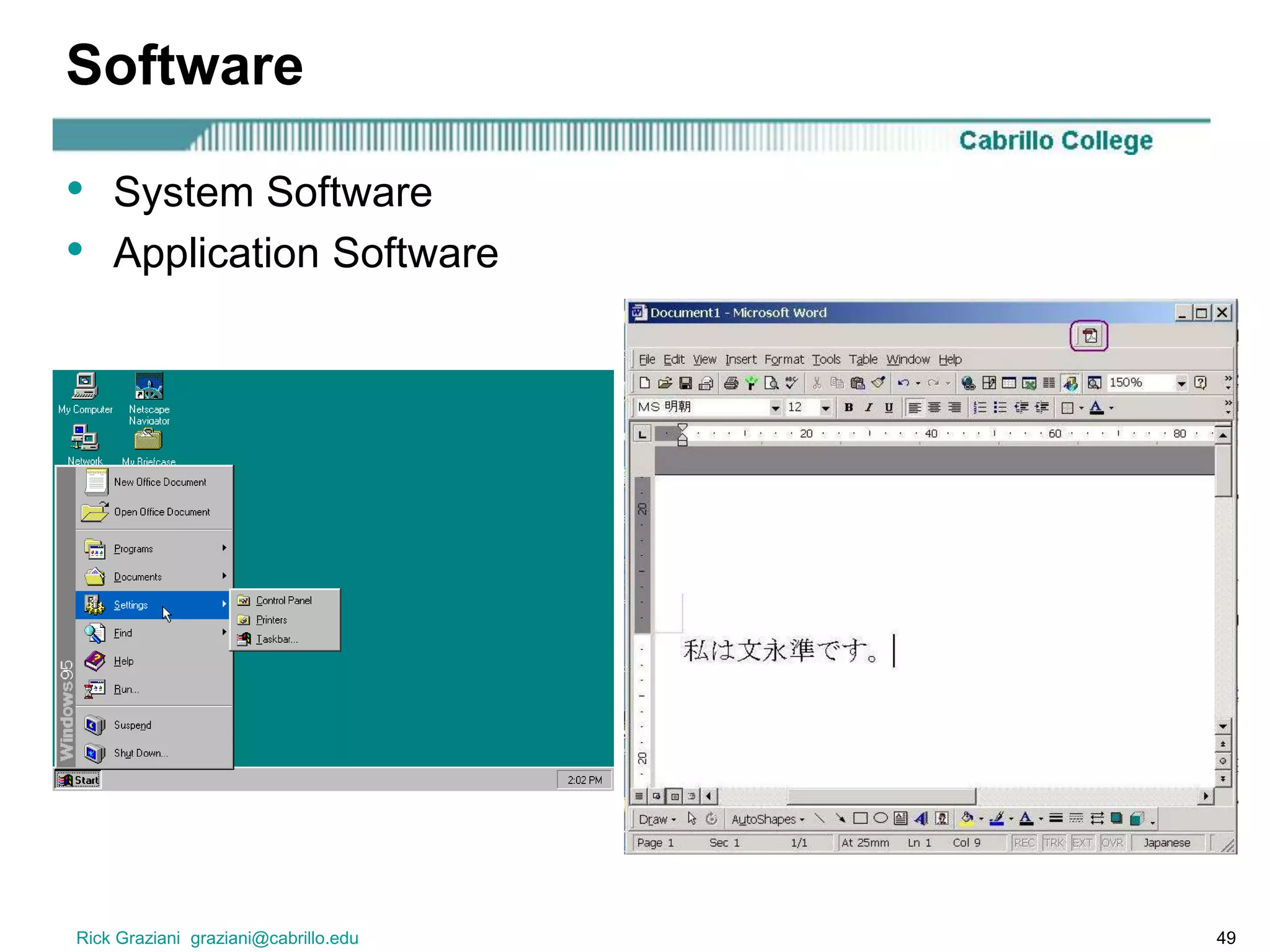Click the Insert Clip Art icon
The image size is (1270, 952).
pos(941,819)
